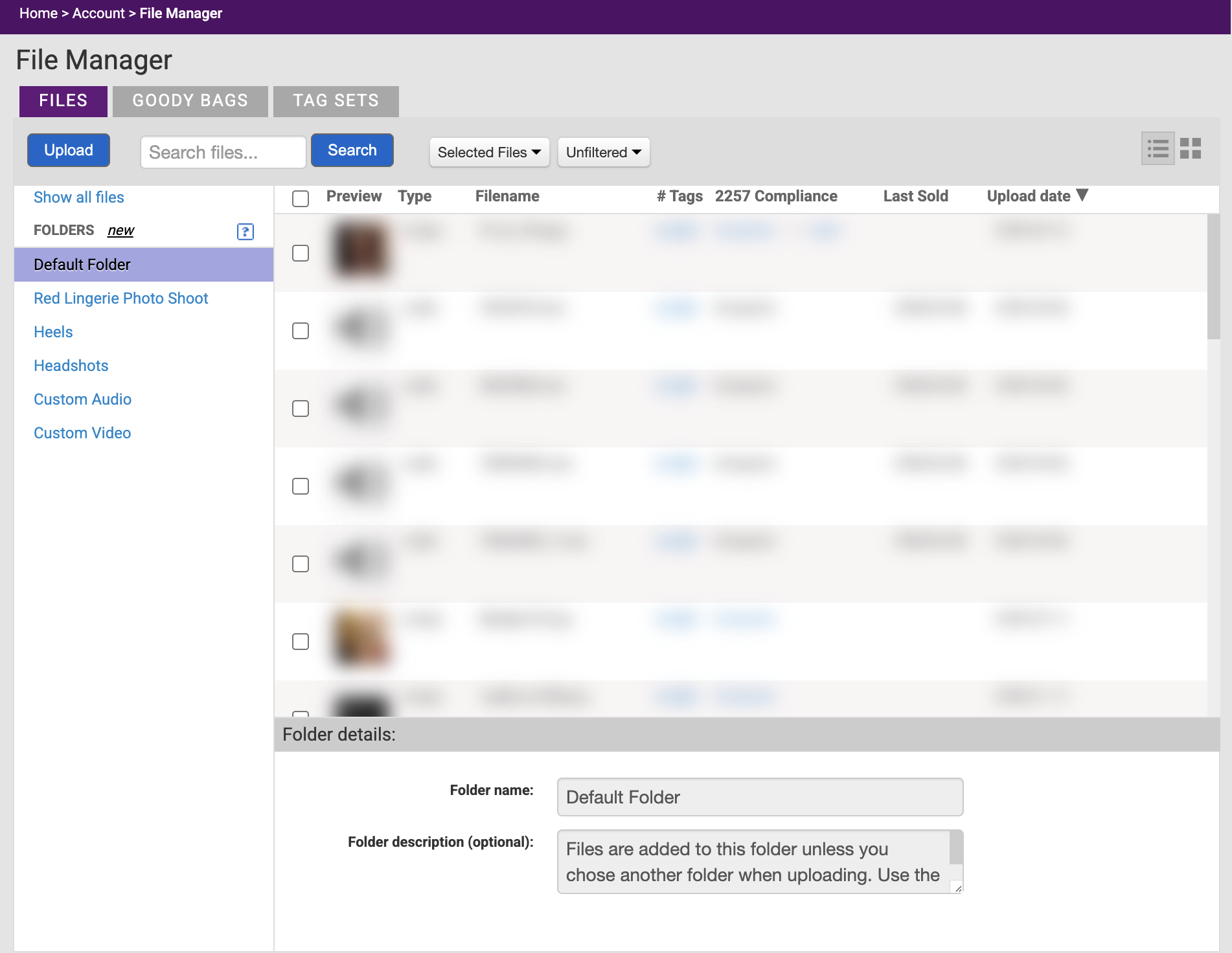Click File Manager in breadcrumb

(181, 14)
